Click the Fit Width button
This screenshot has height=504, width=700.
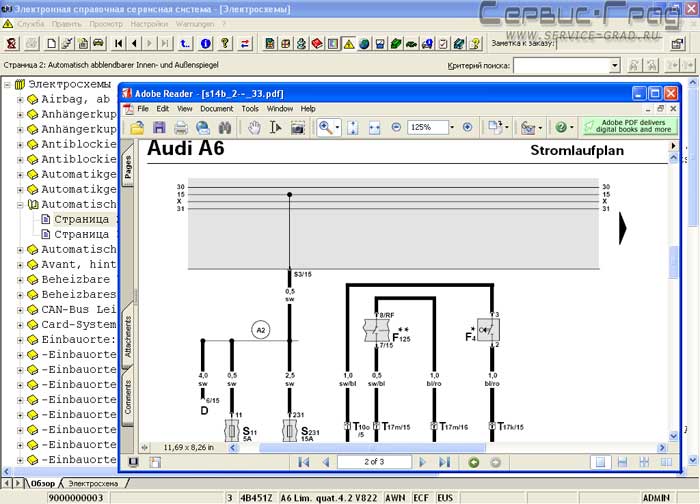coord(374,128)
